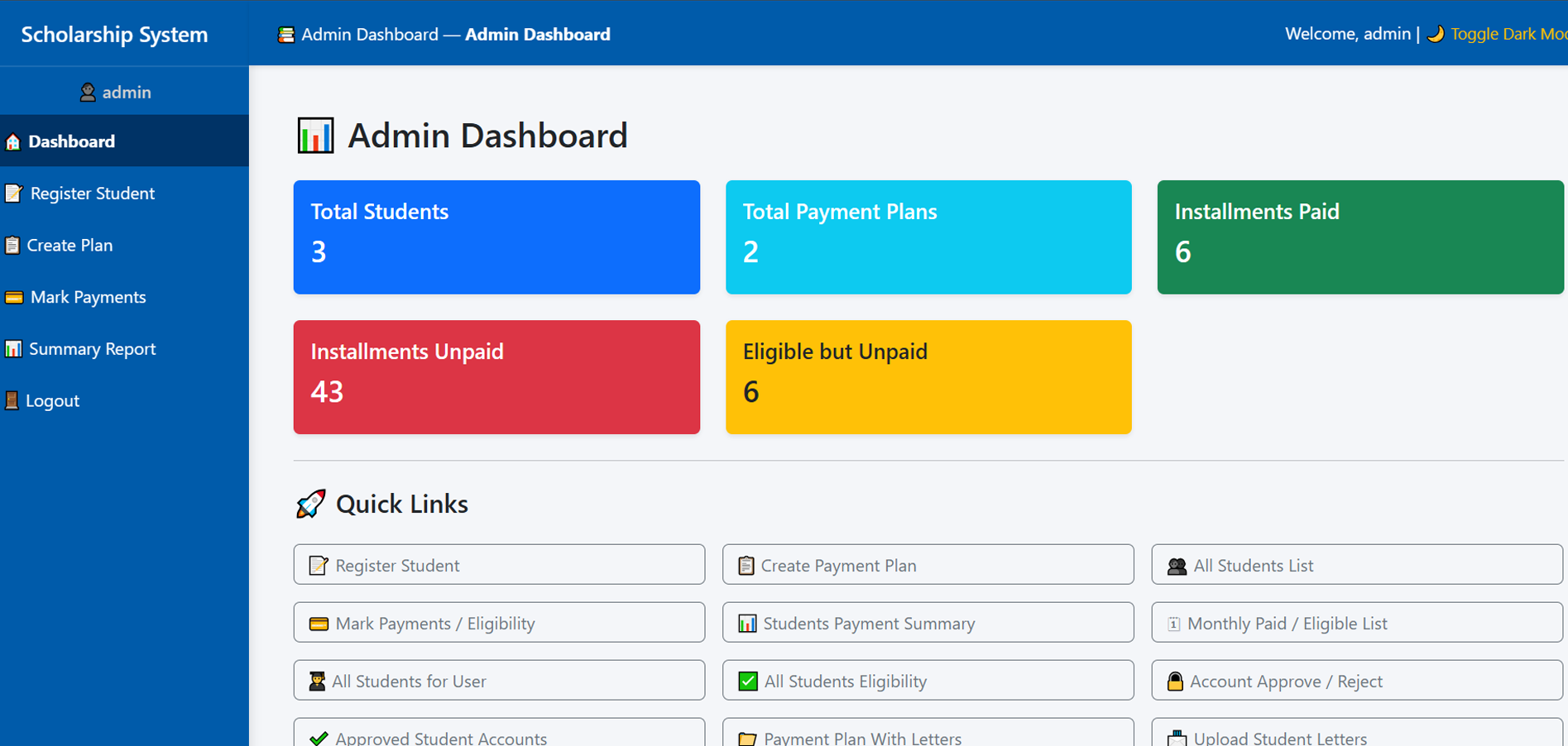Image resolution: width=1568 pixels, height=746 pixels.
Task: Click the Account Approve / Reject button
Action: [x=1356, y=681]
